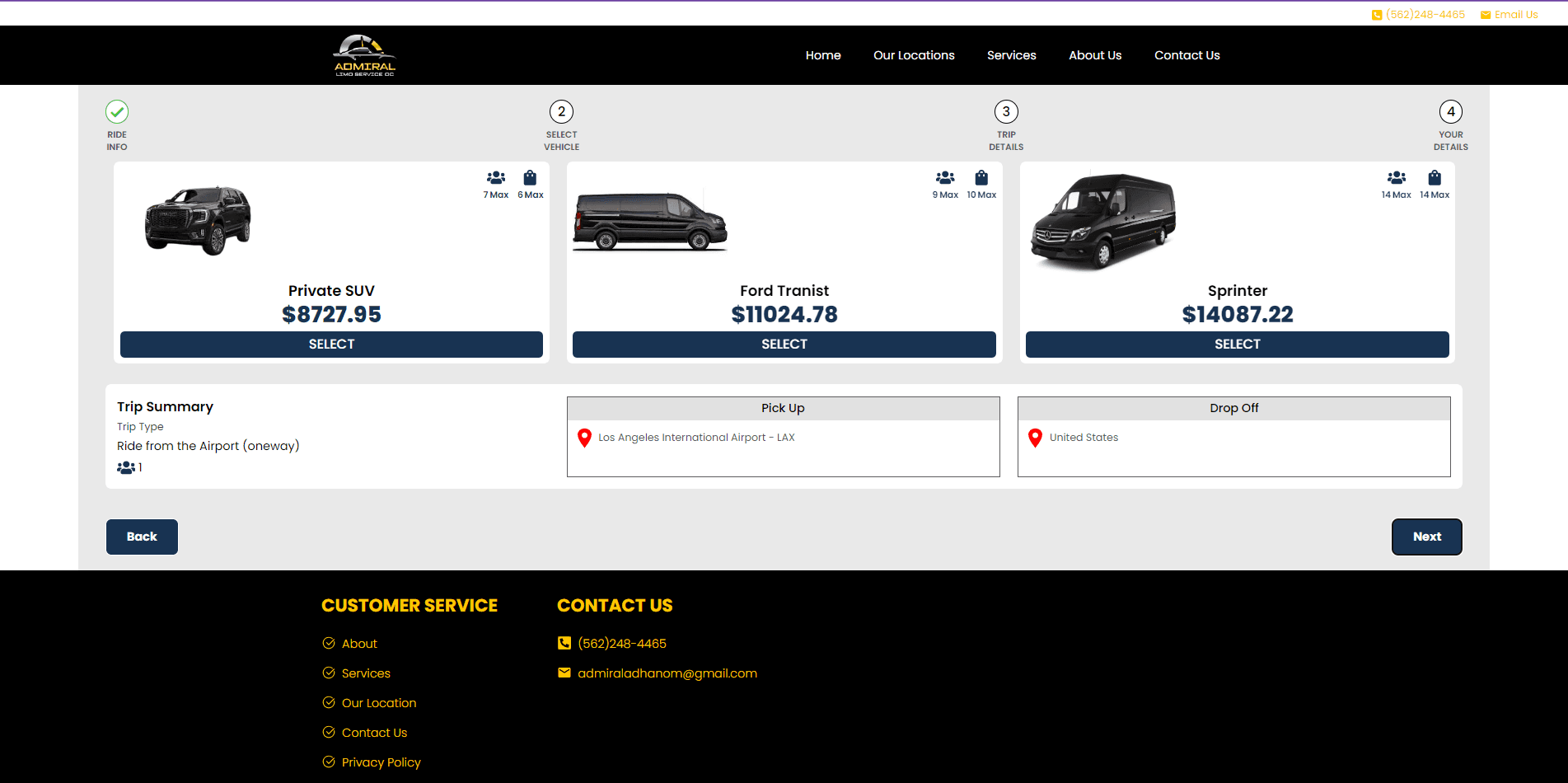Image resolution: width=1568 pixels, height=783 pixels.
Task: Click the red Pick Up location pin
Action: (584, 438)
